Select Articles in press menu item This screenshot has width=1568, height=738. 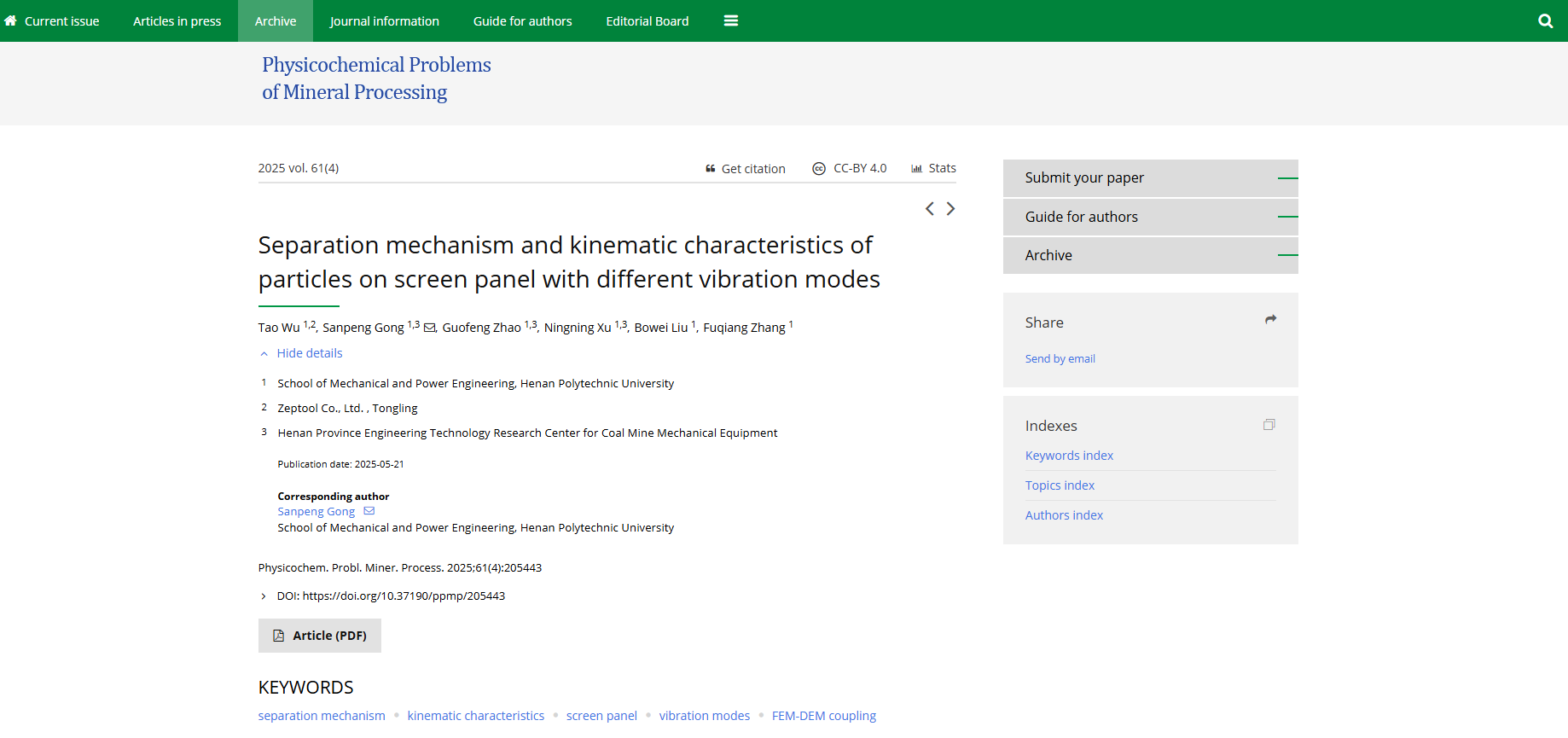click(177, 21)
